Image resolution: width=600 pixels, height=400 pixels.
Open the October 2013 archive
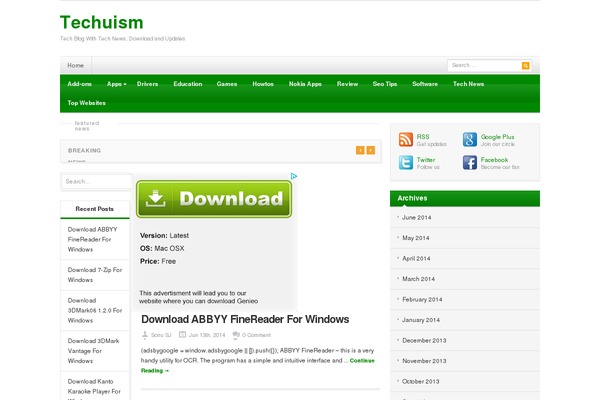421,381
